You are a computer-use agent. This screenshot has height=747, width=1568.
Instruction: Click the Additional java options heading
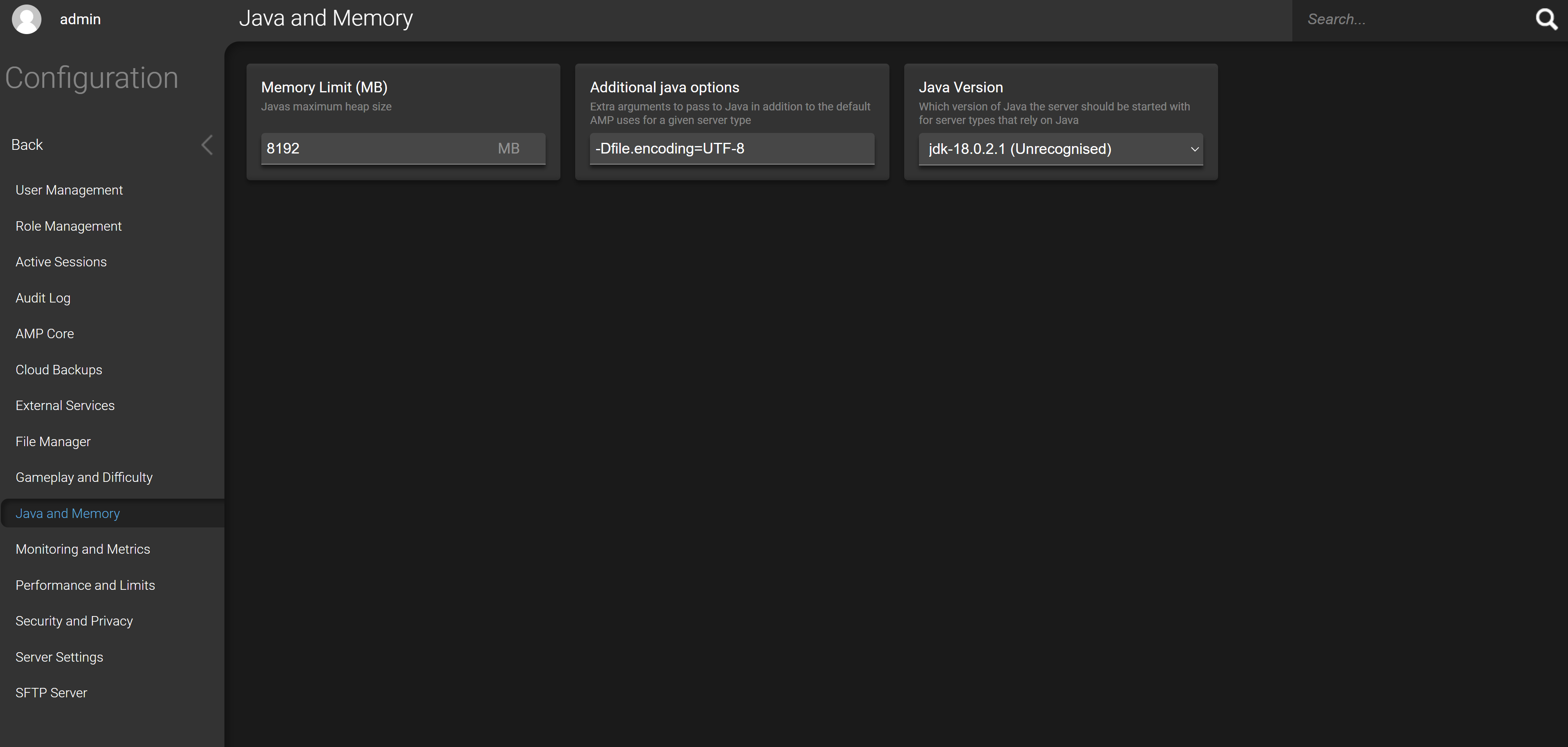click(665, 87)
